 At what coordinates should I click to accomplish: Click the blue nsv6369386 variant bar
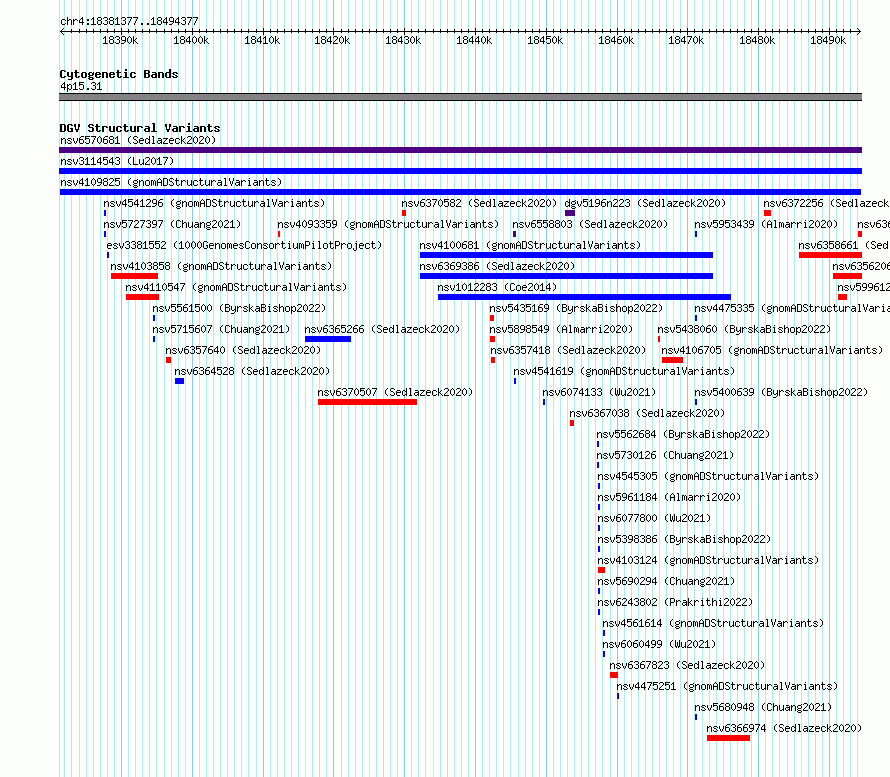click(x=566, y=276)
